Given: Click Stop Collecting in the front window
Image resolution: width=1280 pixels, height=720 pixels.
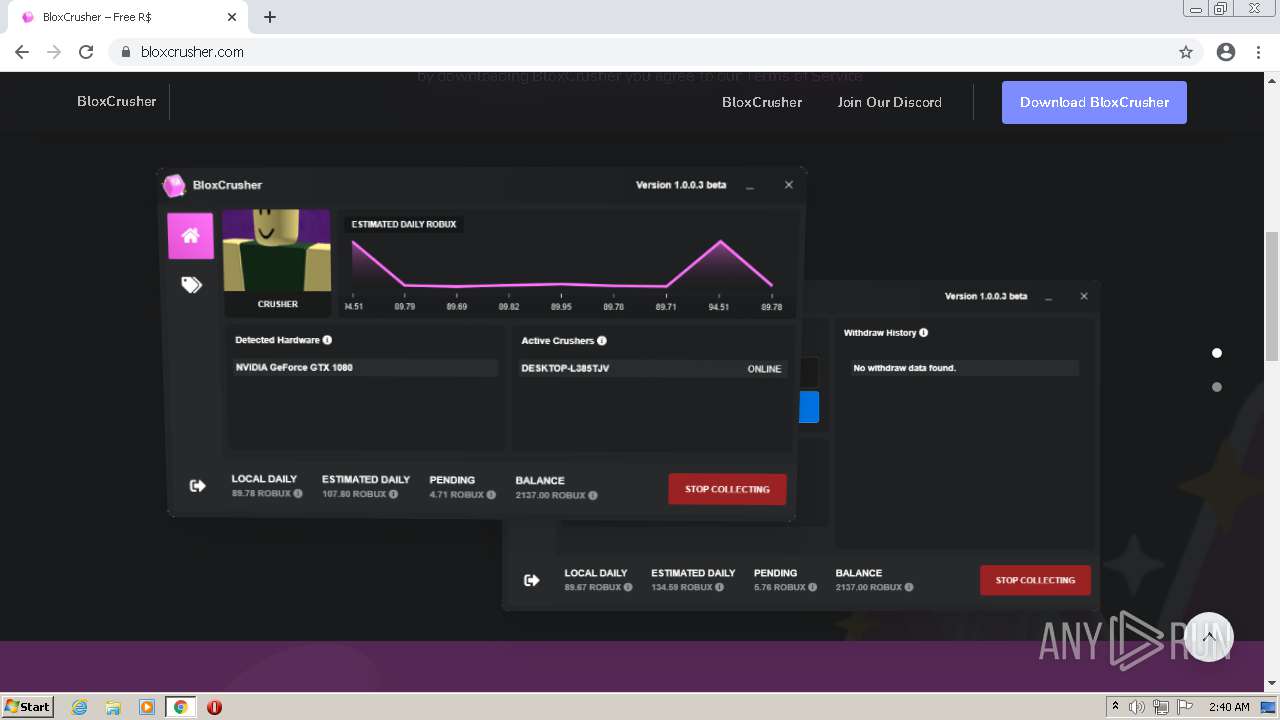Looking at the screenshot, I should point(727,489).
